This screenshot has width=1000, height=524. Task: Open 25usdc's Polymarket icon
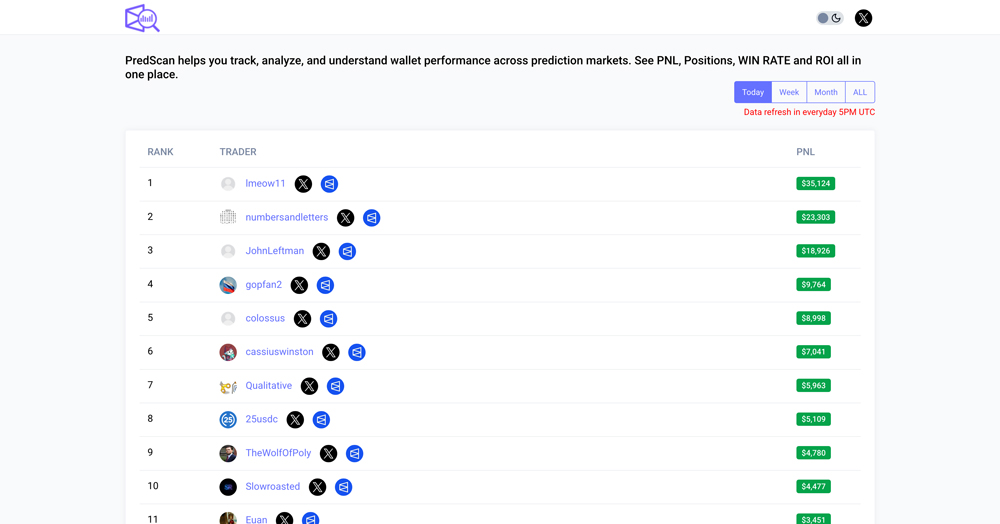tap(321, 419)
